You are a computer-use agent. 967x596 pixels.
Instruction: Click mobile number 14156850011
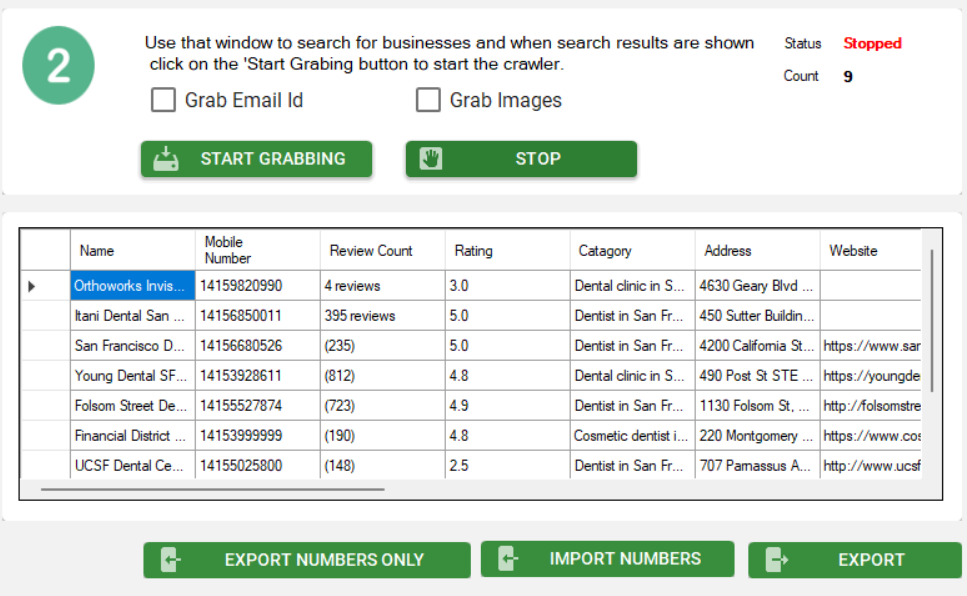point(258,316)
